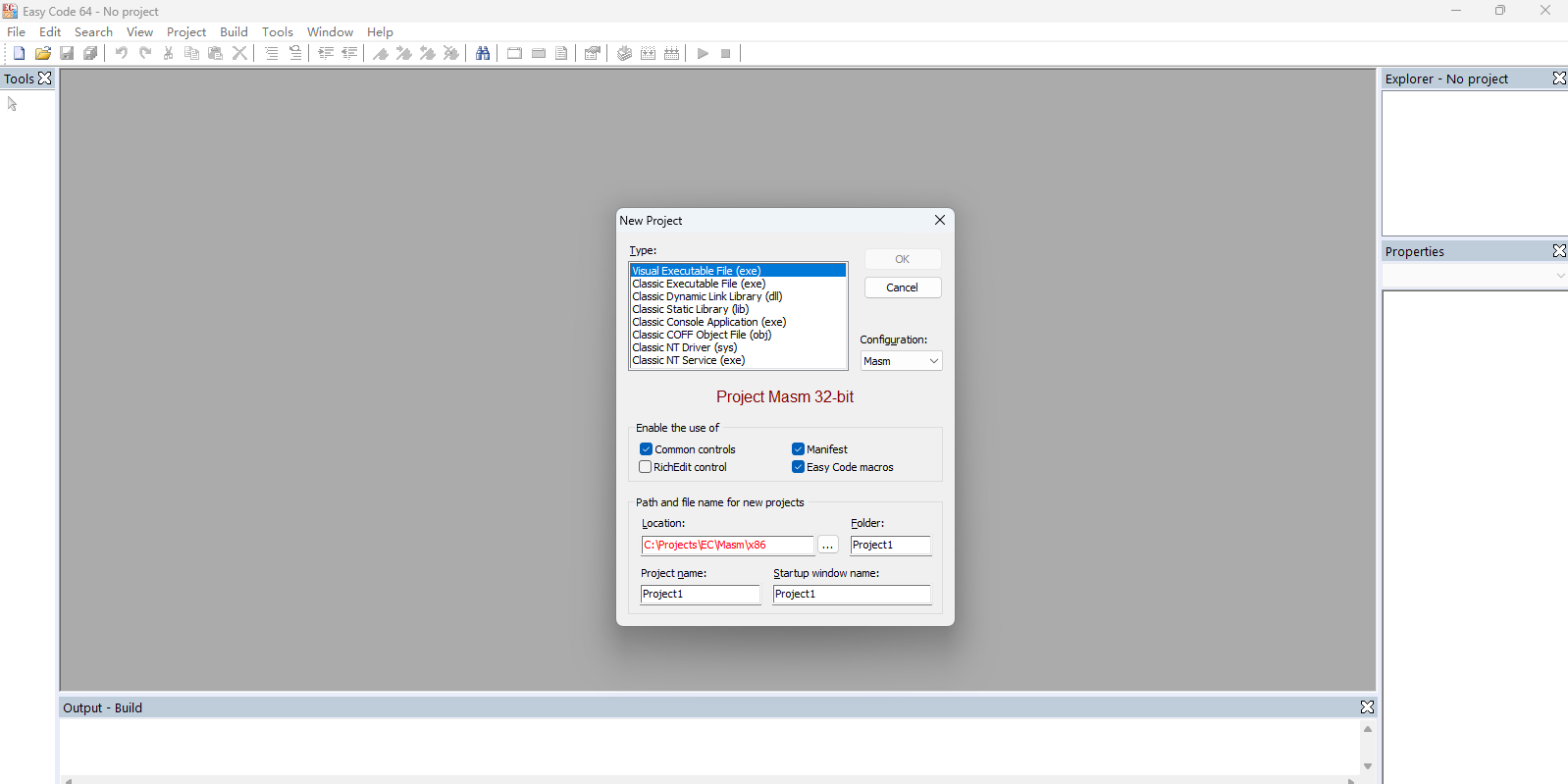
Task: Select Classic Console Application (exe) type
Action: click(x=708, y=322)
